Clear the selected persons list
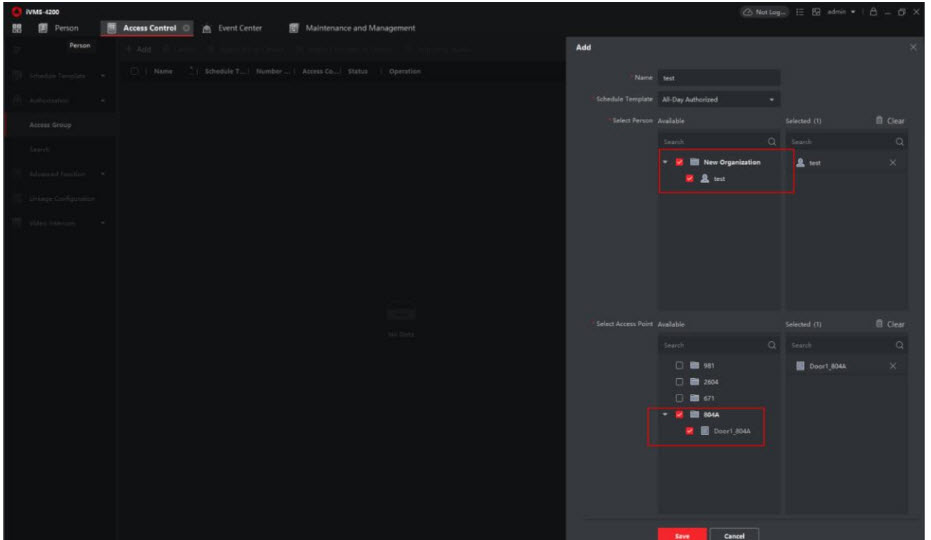The height and width of the screenshot is (540, 931). pos(889,121)
